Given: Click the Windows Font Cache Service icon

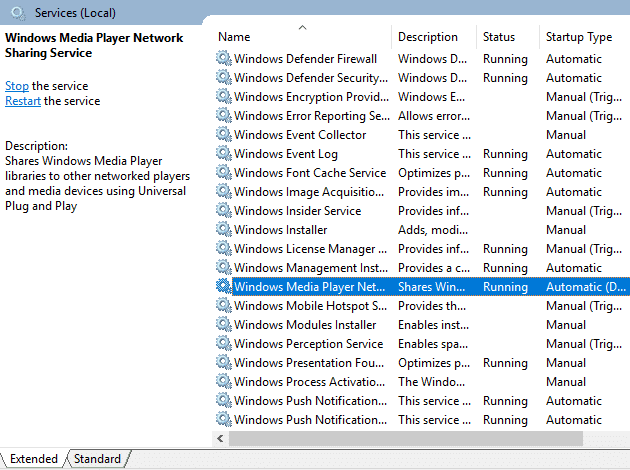Looking at the screenshot, I should click(x=223, y=173).
